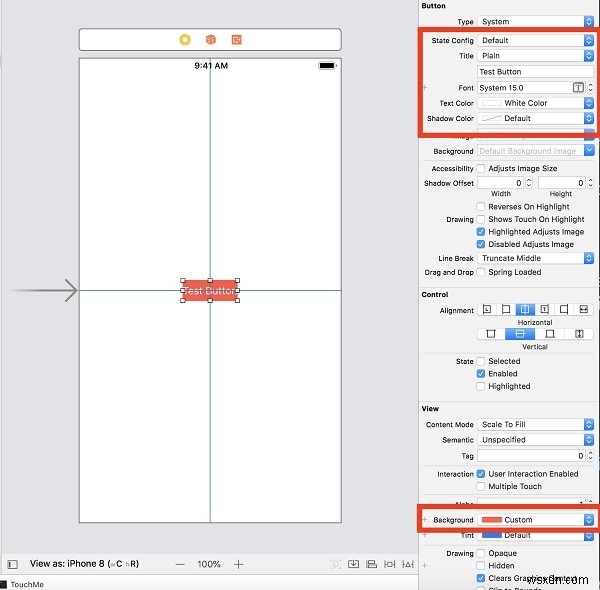
Task: Click the red Background Custom swatch
Action: 491,520
